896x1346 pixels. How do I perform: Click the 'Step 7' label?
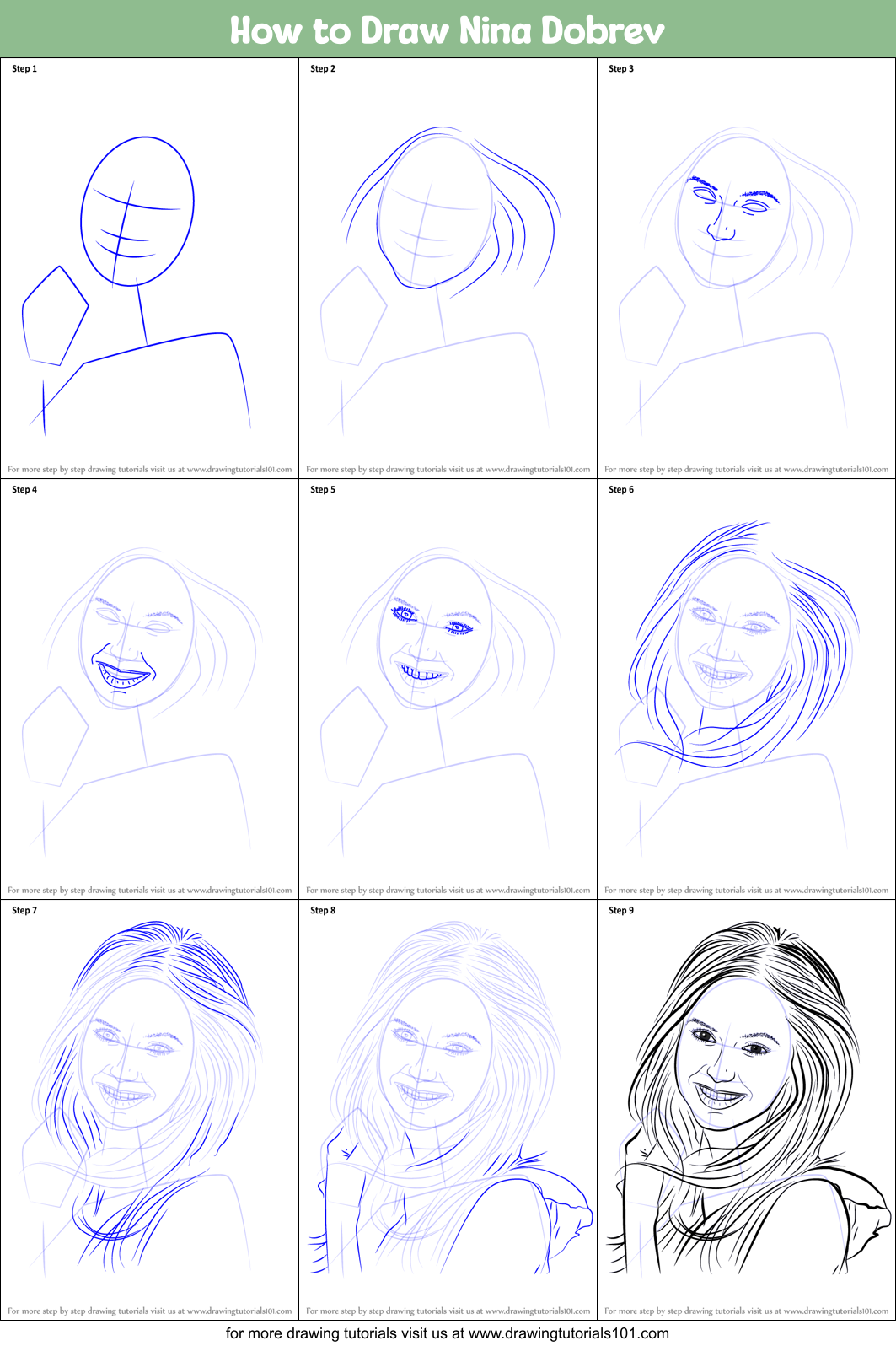point(24,911)
